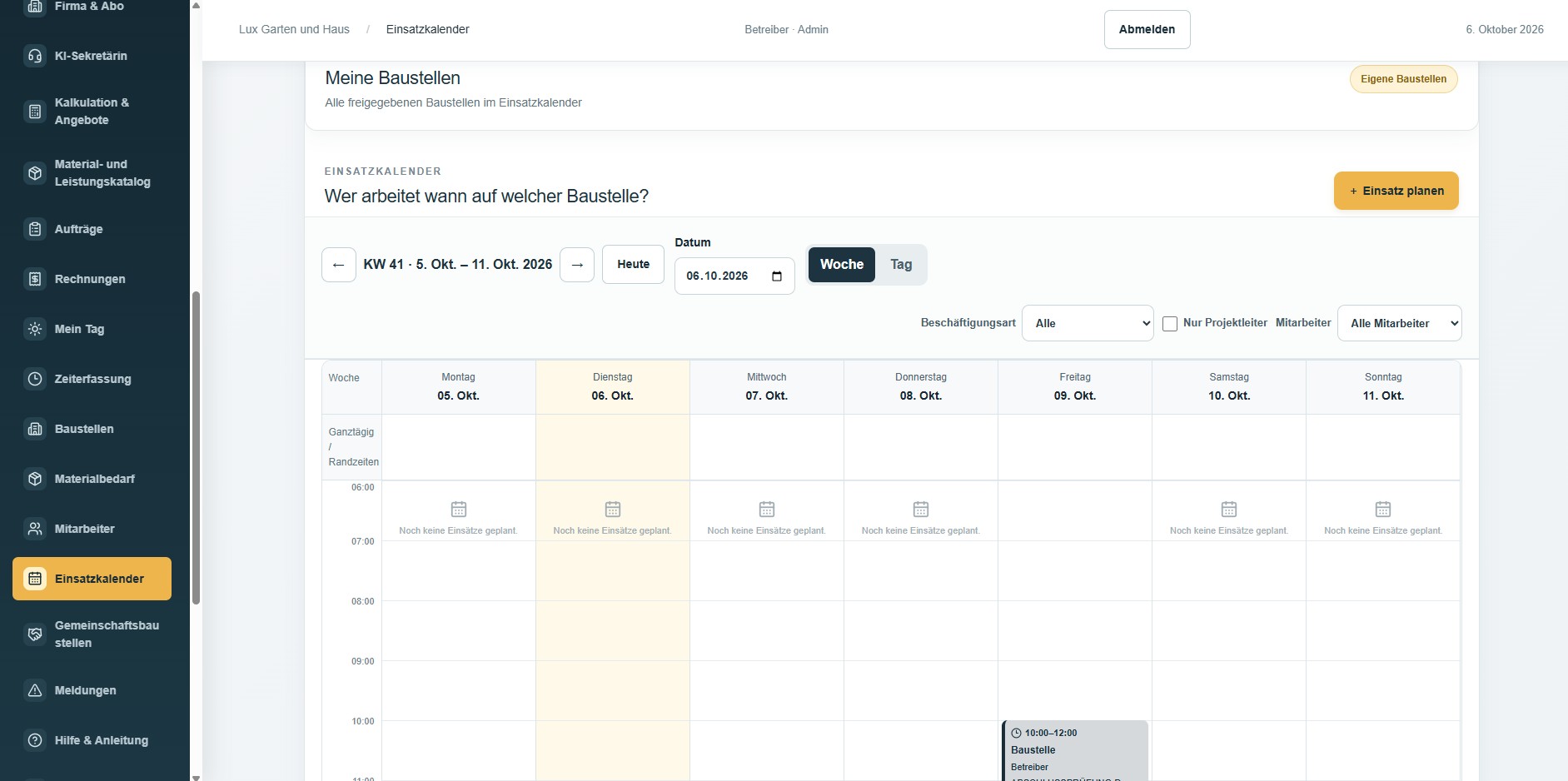Click the Kalkulation & Angebote calculator icon
Image resolution: width=1568 pixels, height=781 pixels.
pos(35,111)
